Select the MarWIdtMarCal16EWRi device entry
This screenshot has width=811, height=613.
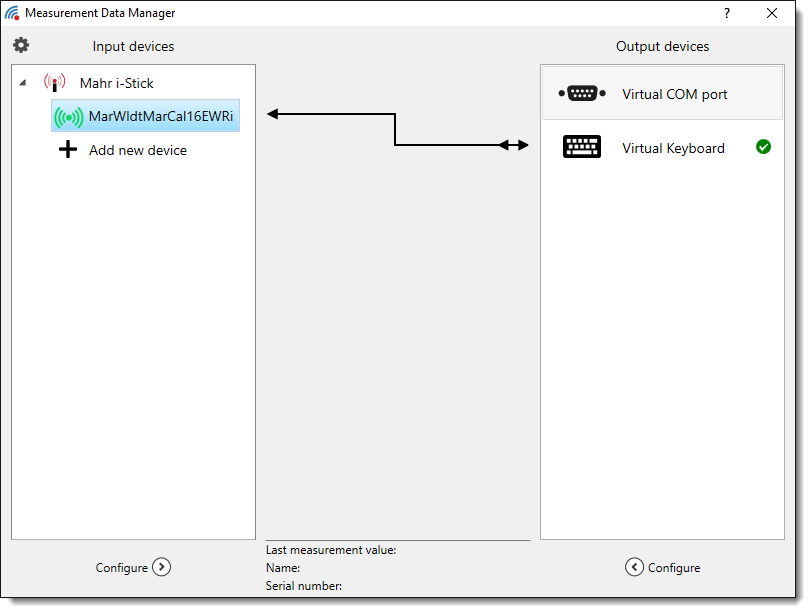161,116
